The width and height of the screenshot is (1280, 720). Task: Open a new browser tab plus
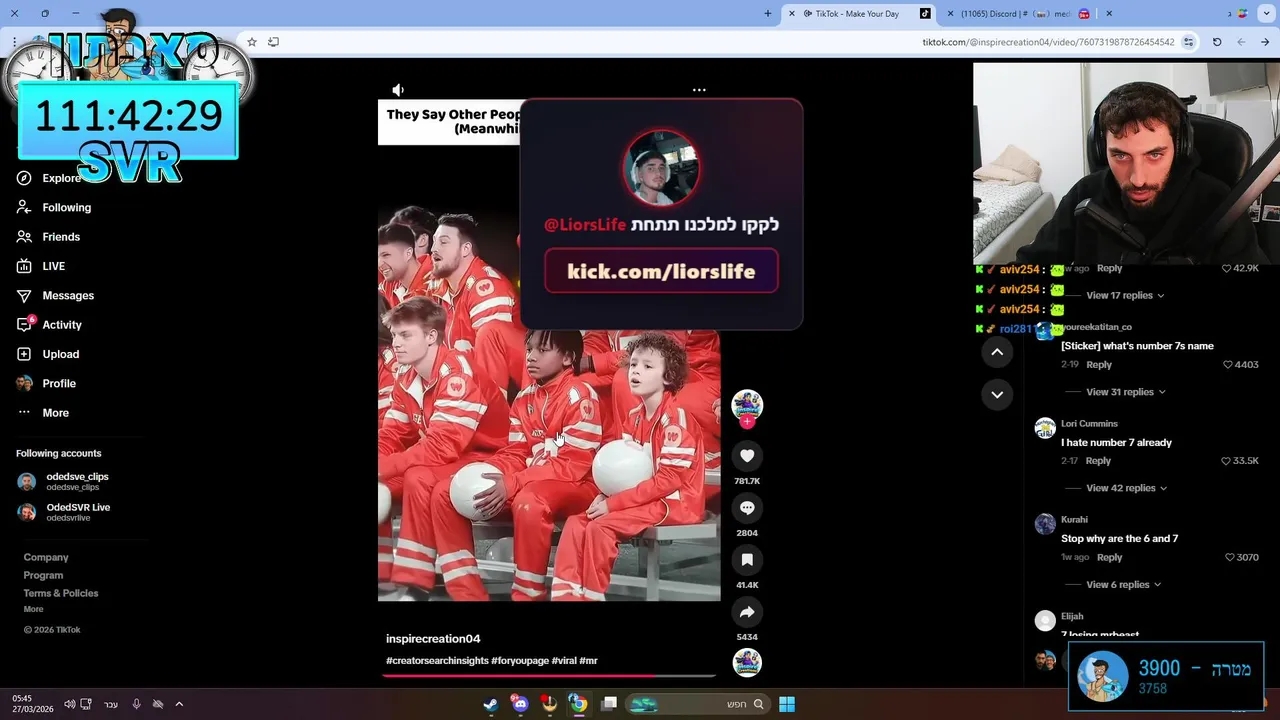click(768, 14)
